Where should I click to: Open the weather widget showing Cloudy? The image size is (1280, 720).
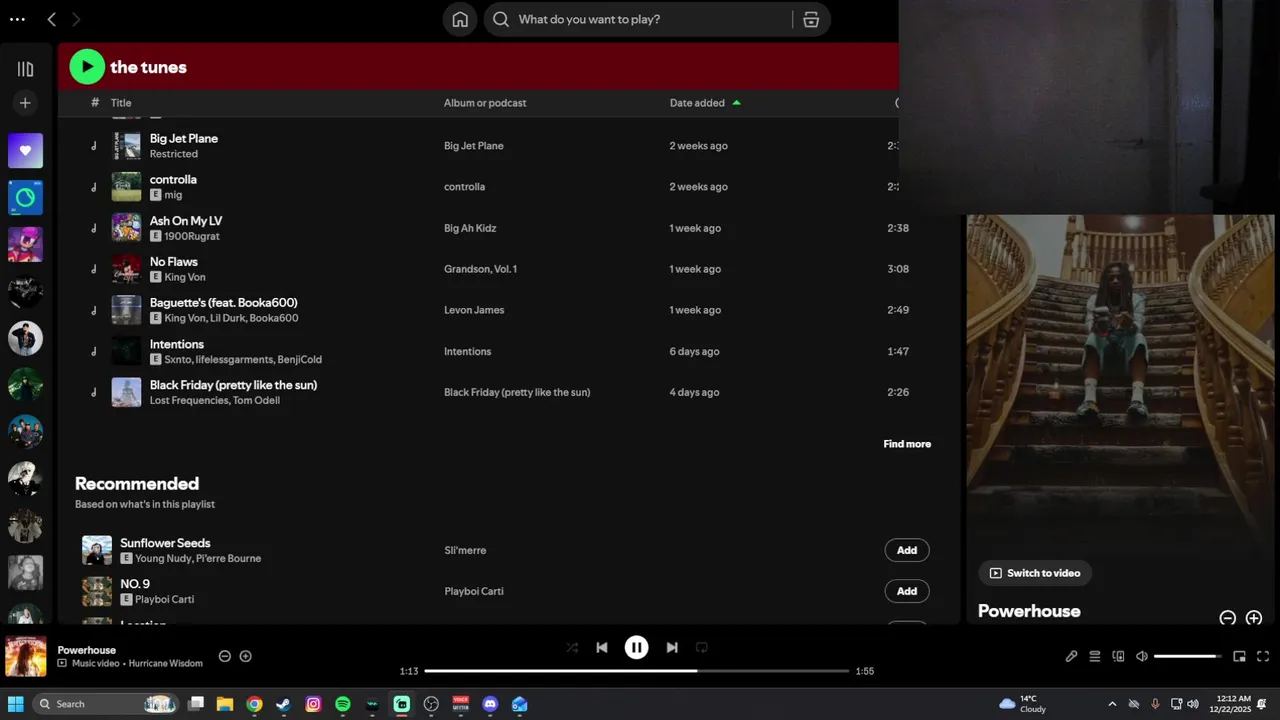coord(1023,704)
